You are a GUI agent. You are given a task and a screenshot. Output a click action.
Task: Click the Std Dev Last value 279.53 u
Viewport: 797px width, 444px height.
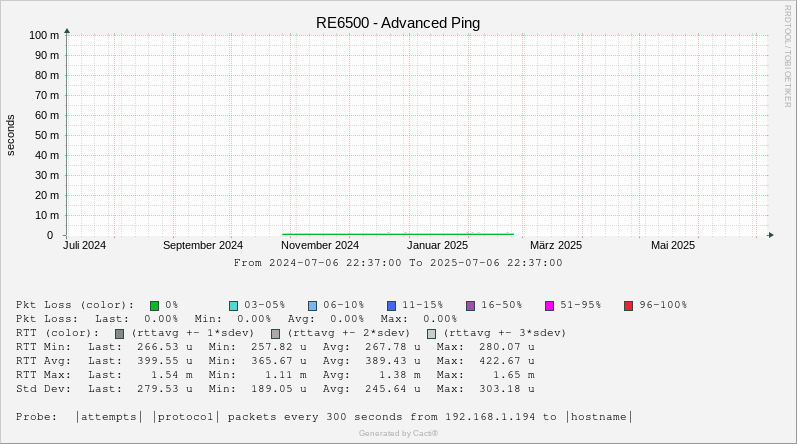(165, 389)
